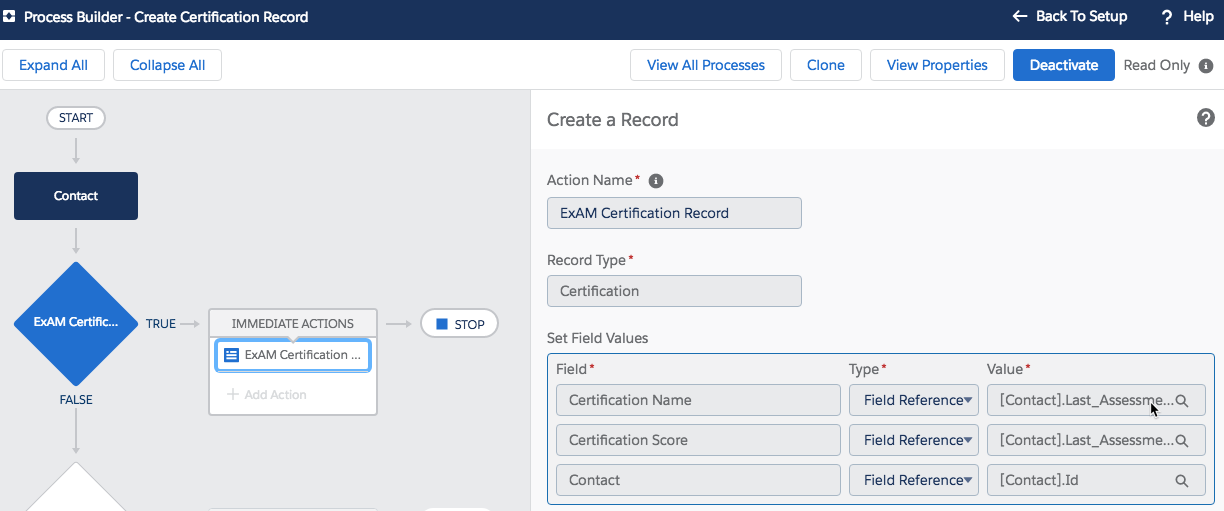Open Type dropdown for Contact row

(x=913, y=480)
